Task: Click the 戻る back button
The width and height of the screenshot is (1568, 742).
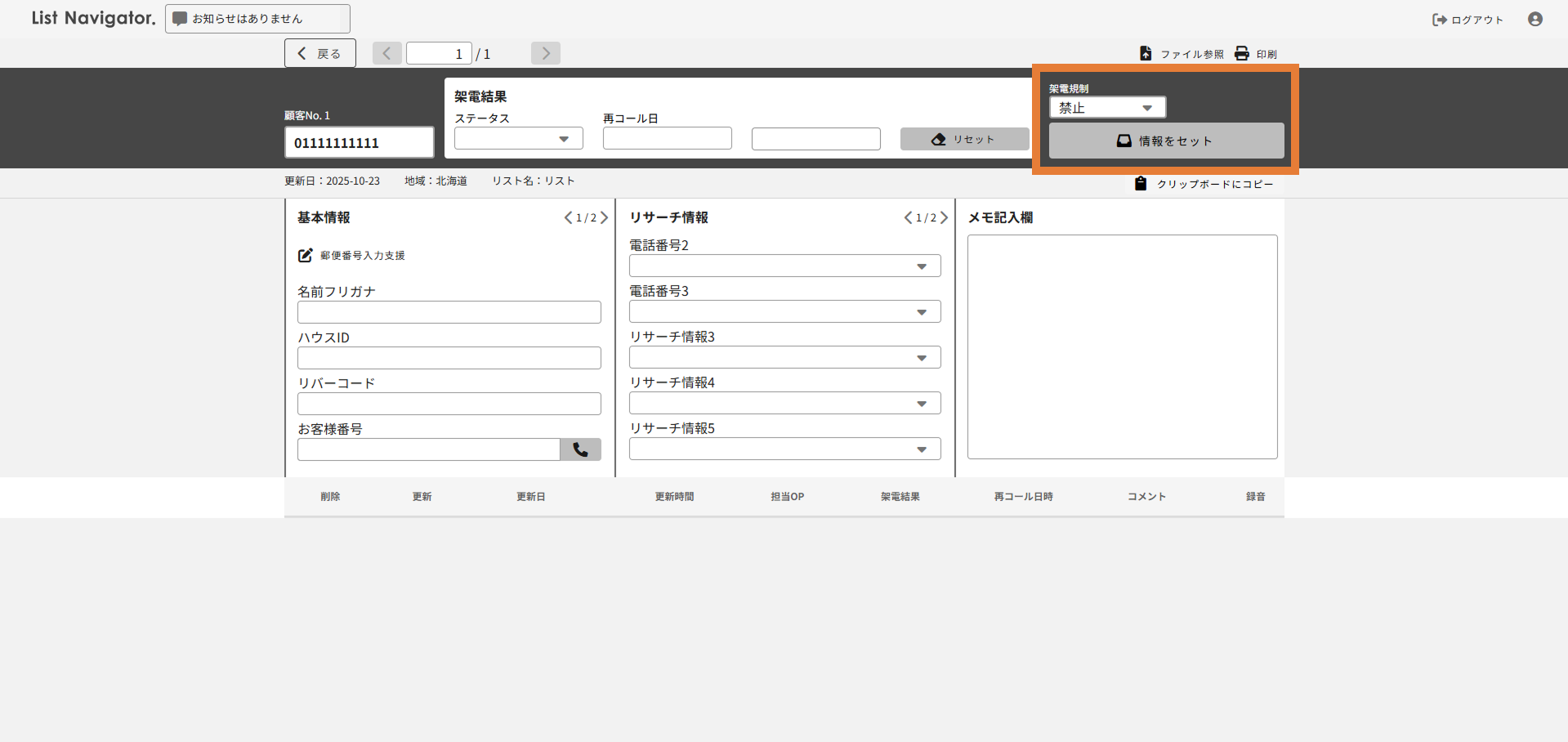Action: click(319, 53)
